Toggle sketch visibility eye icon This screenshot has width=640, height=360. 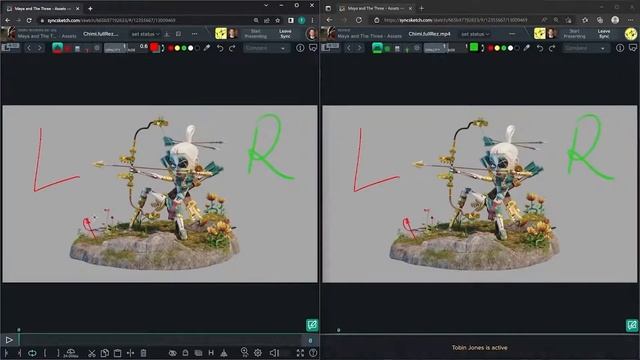[x=173, y=353]
